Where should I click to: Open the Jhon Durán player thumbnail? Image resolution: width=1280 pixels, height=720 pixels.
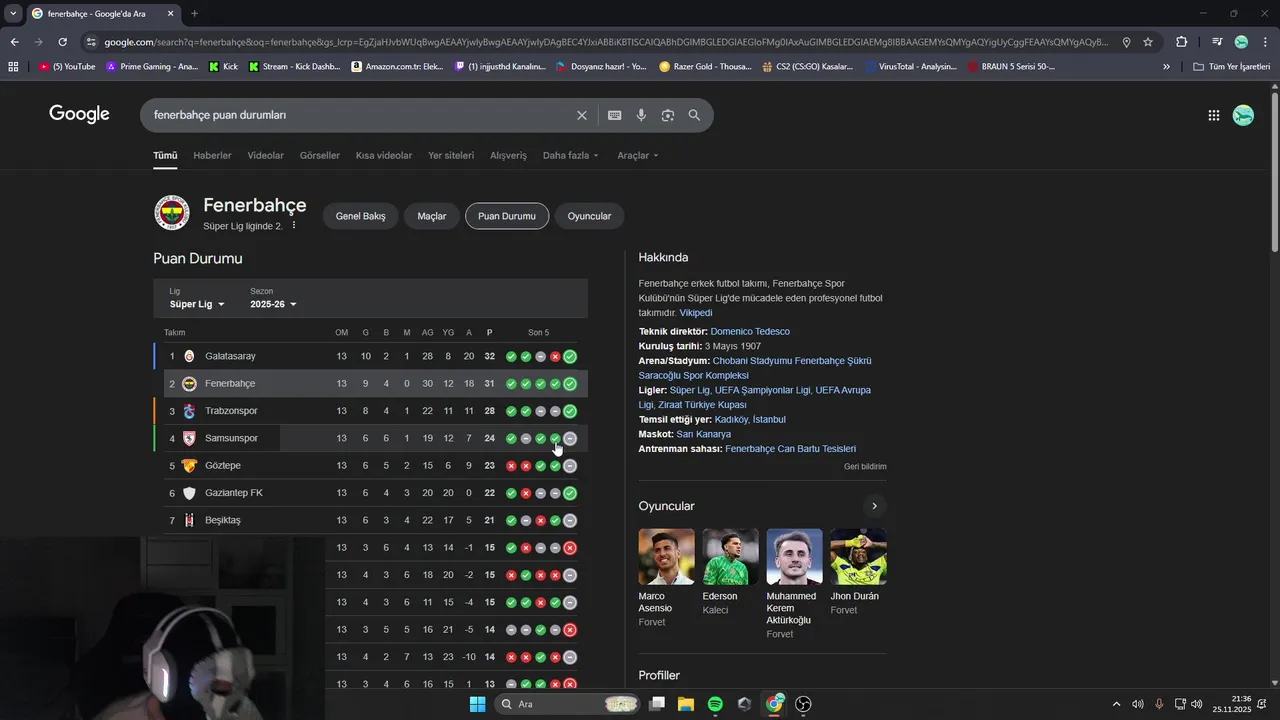point(858,557)
